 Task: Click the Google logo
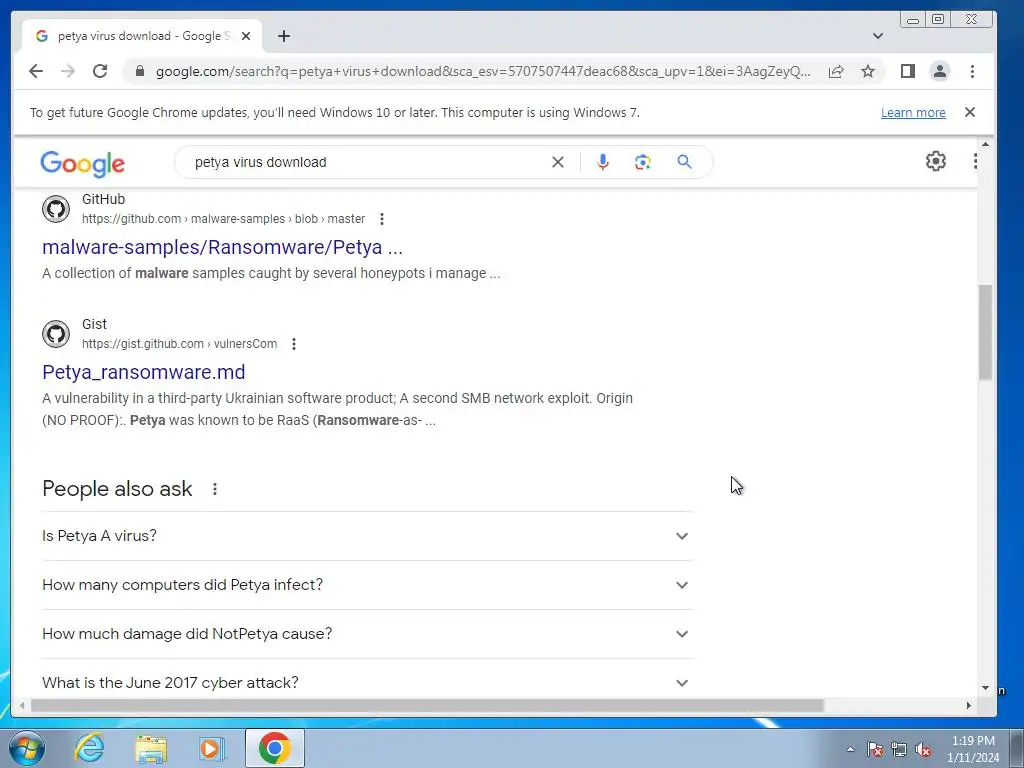pyautogui.click(x=82, y=163)
